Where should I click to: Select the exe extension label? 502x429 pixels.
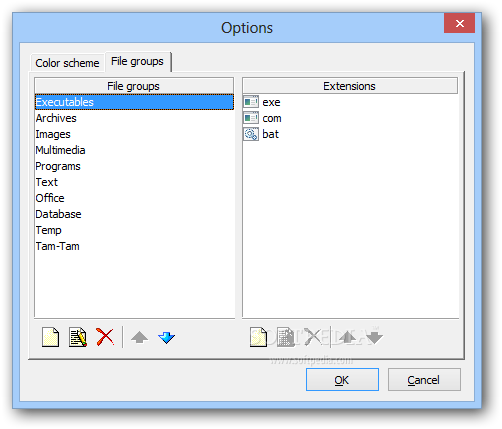271,102
